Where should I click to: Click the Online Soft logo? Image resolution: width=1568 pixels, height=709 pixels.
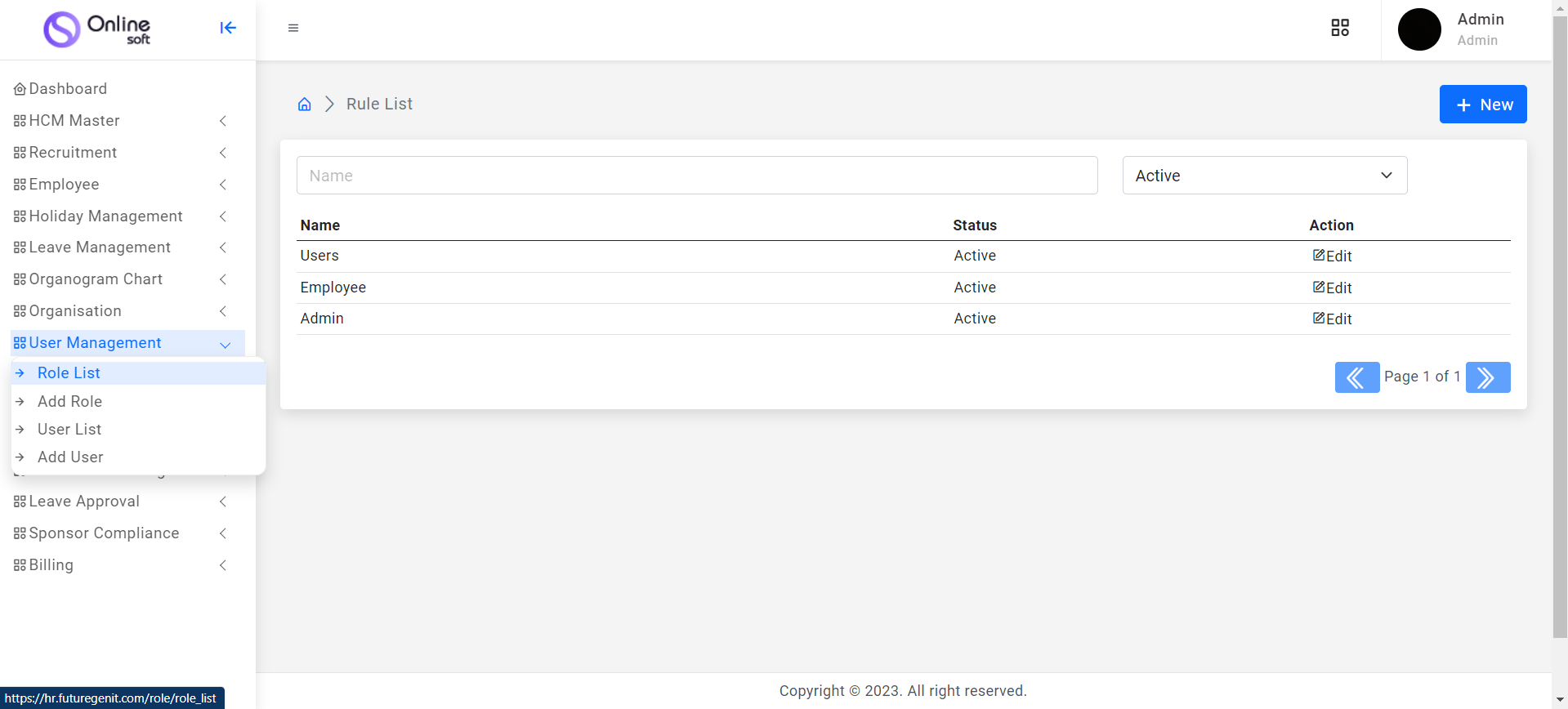pyautogui.click(x=97, y=29)
